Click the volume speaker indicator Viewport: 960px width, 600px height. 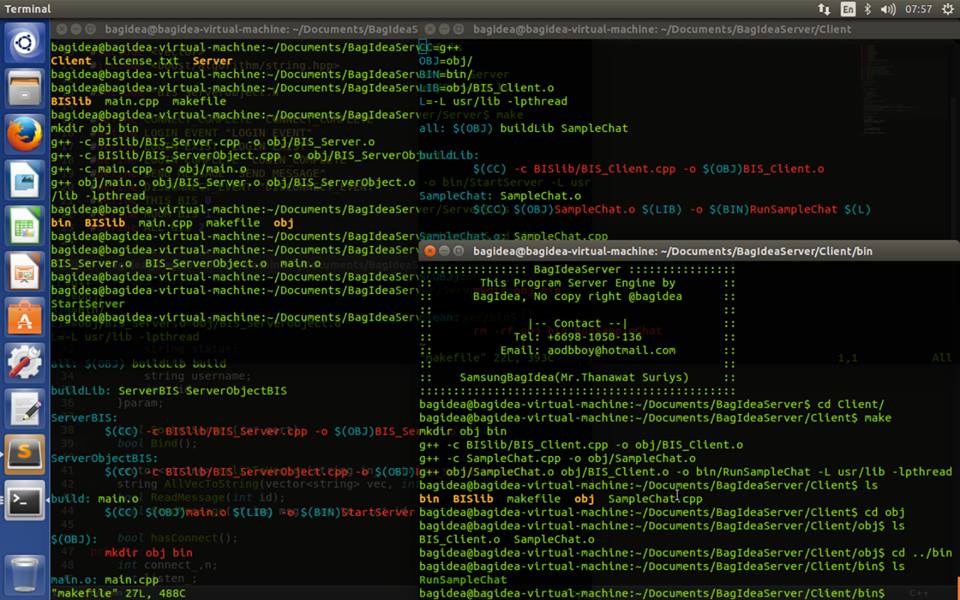pyautogui.click(x=889, y=9)
